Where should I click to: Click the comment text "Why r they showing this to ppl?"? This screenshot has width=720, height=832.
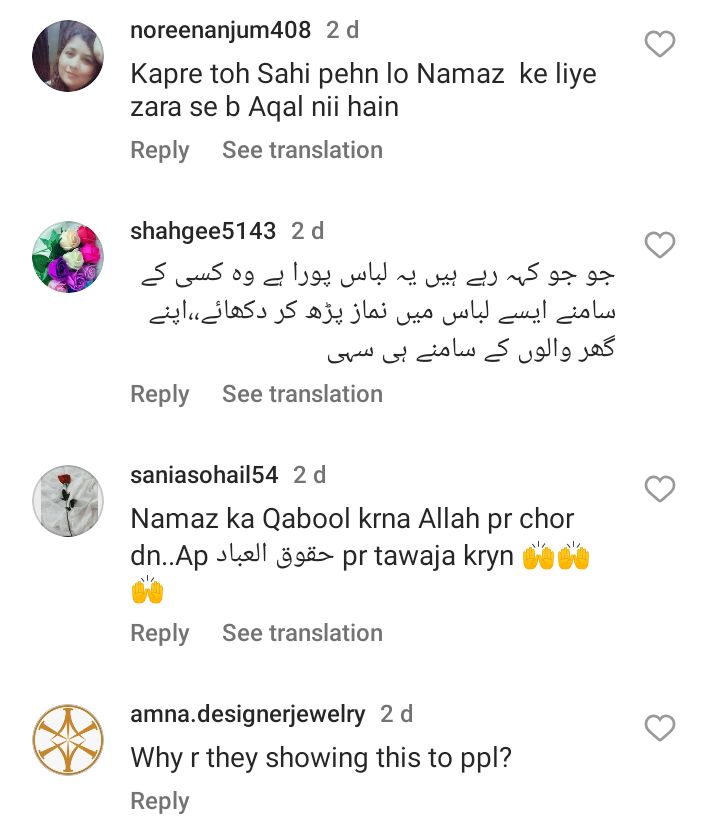[x=321, y=758]
